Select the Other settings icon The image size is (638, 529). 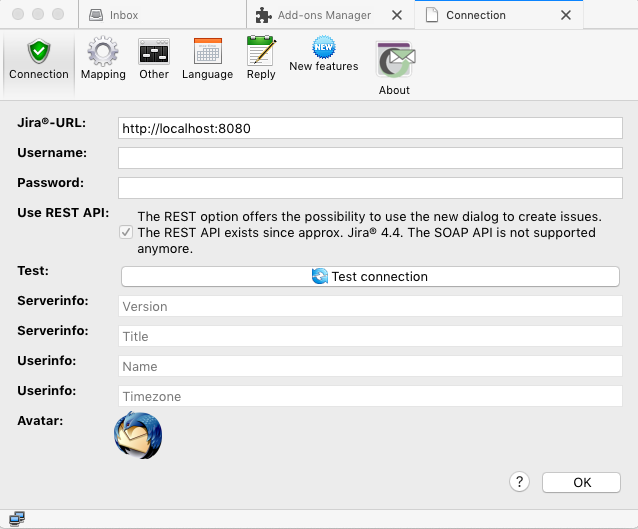click(154, 59)
